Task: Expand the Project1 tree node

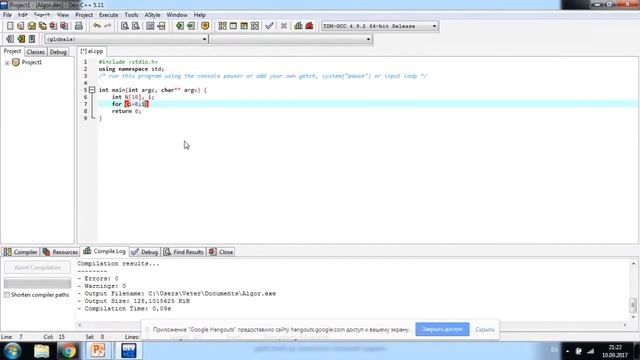Action: point(7,62)
